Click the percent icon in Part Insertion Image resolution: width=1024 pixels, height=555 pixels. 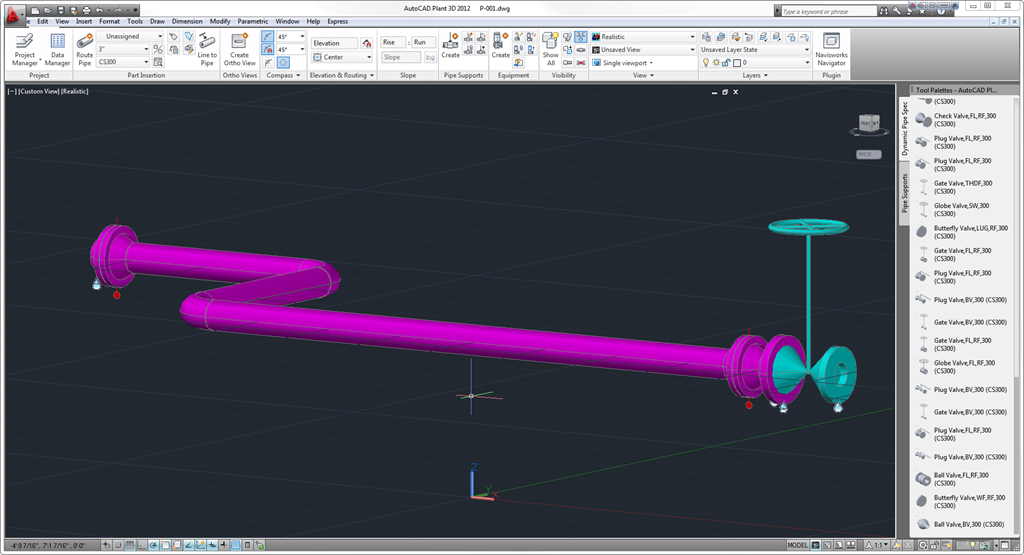pyautogui.click(x=158, y=49)
